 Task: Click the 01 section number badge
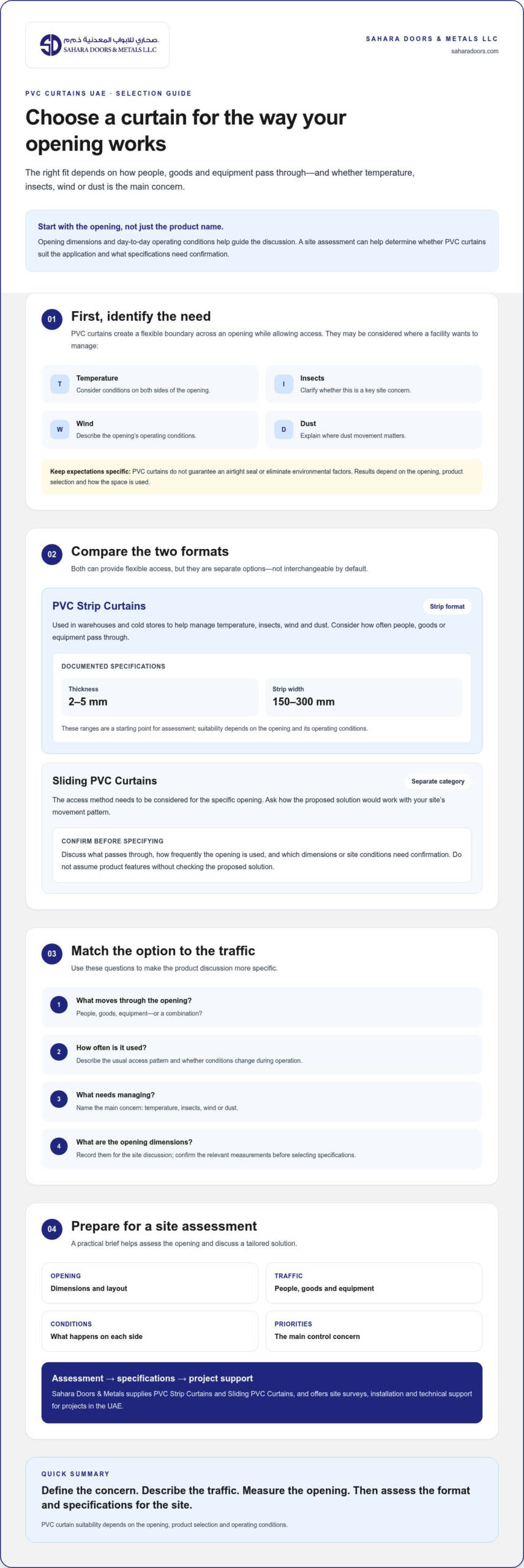click(x=52, y=319)
